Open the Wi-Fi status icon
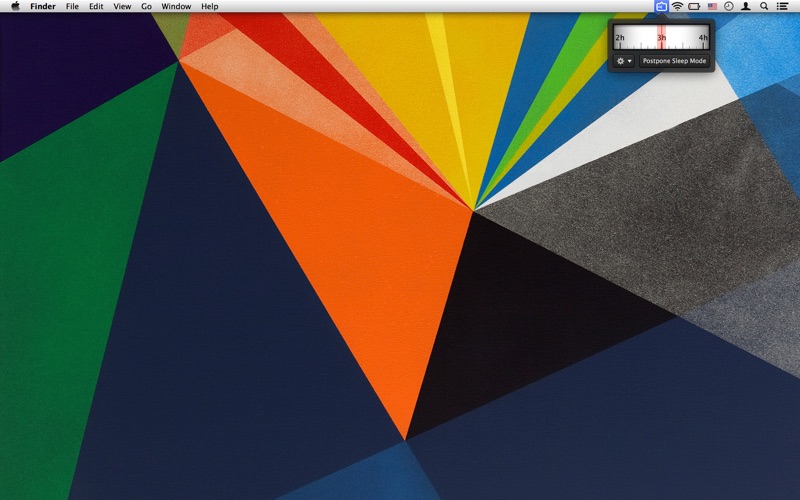 point(677,6)
